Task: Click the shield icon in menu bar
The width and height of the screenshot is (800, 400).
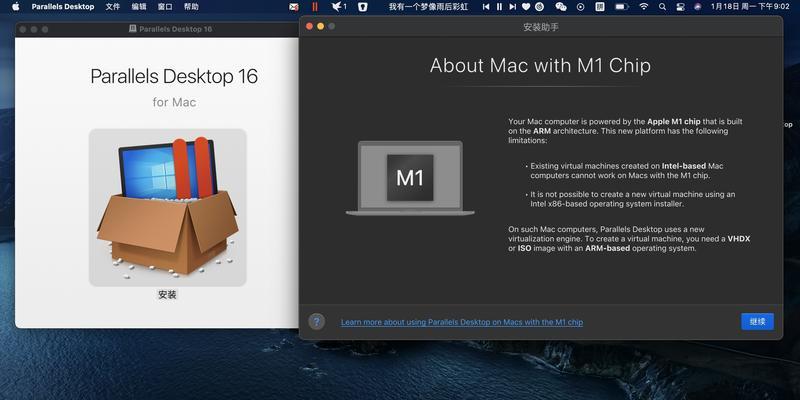Action: pos(362,7)
